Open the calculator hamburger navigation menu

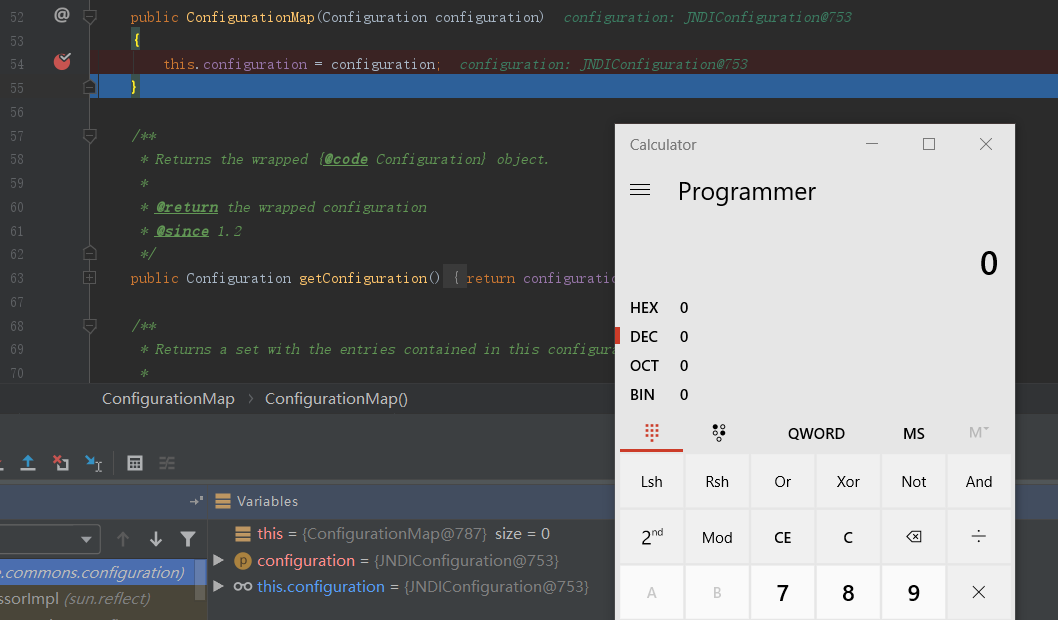coord(640,190)
